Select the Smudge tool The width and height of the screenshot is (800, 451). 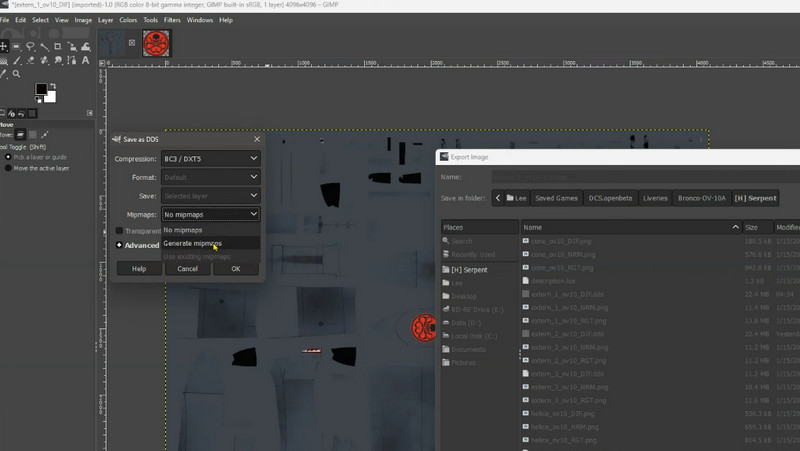[x=58, y=60]
